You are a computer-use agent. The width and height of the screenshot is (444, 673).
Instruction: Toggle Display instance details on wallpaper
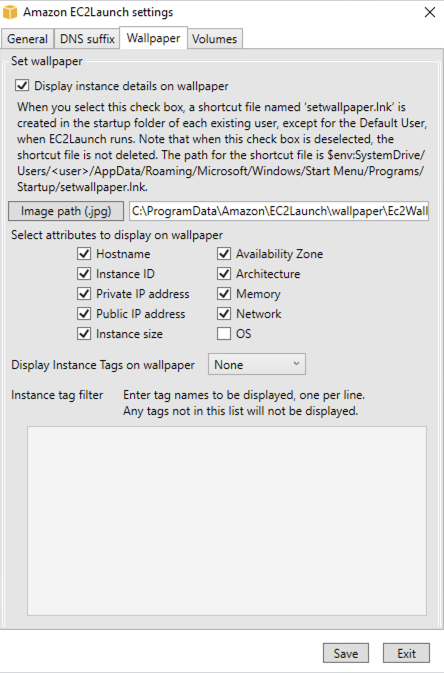click(22, 85)
